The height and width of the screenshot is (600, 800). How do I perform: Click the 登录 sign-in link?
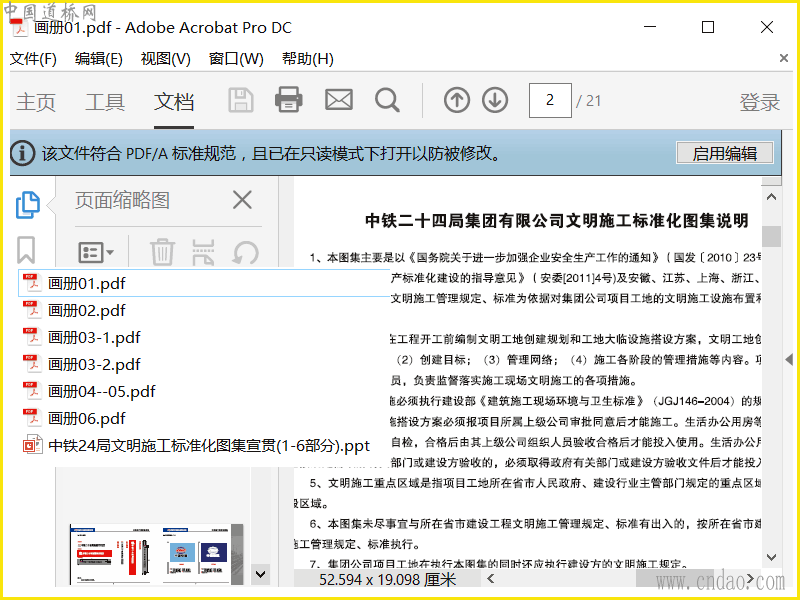coord(760,102)
